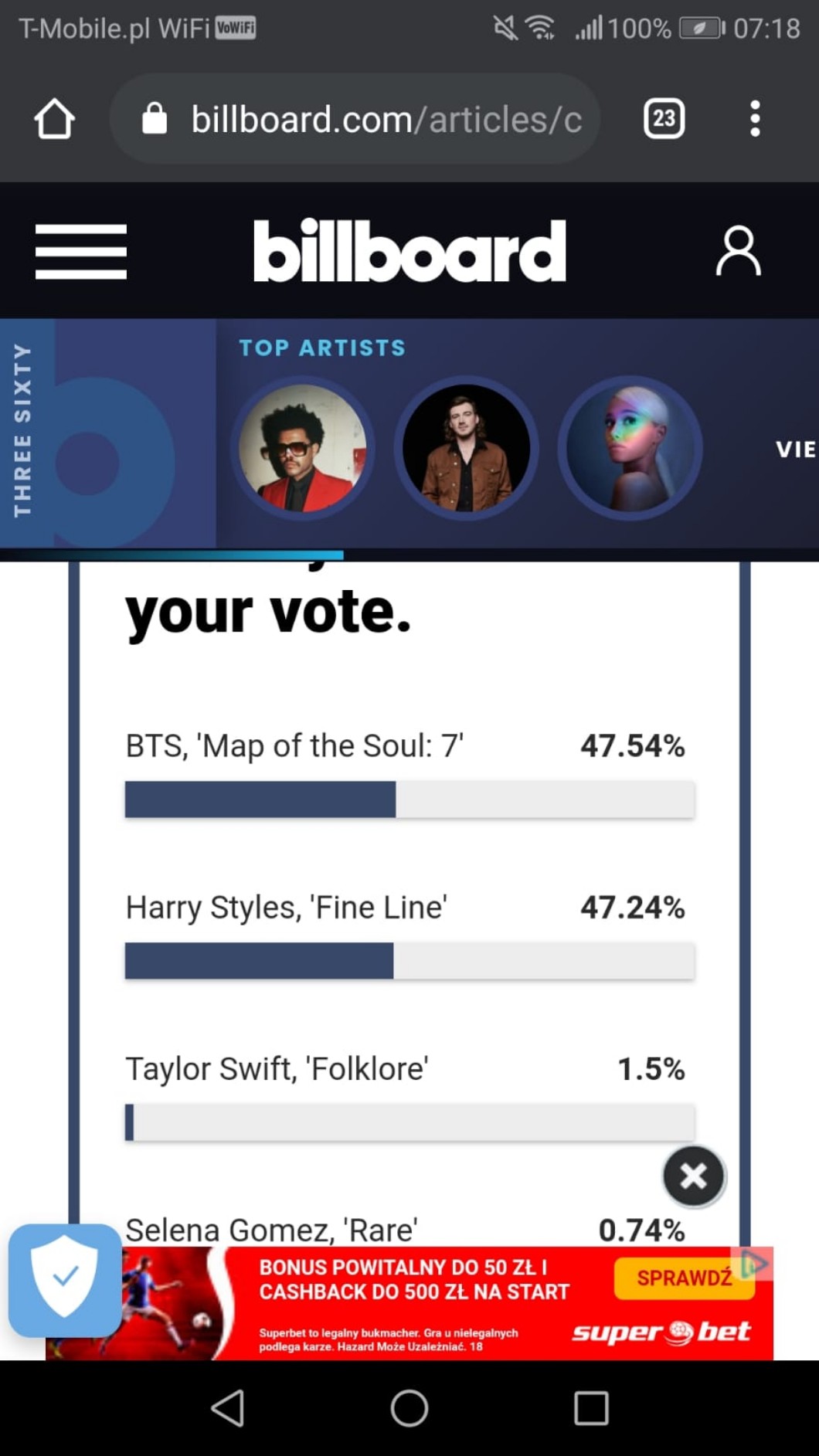Tap the Top Artists heading

pyautogui.click(x=322, y=348)
